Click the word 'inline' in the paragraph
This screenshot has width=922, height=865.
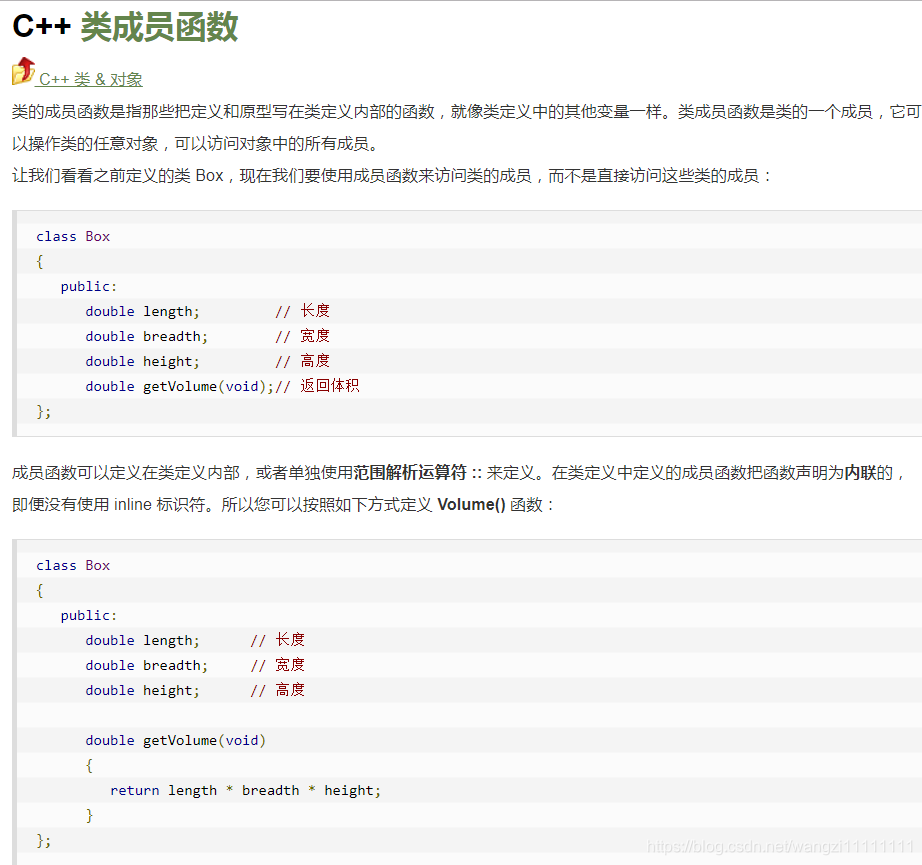click(133, 505)
